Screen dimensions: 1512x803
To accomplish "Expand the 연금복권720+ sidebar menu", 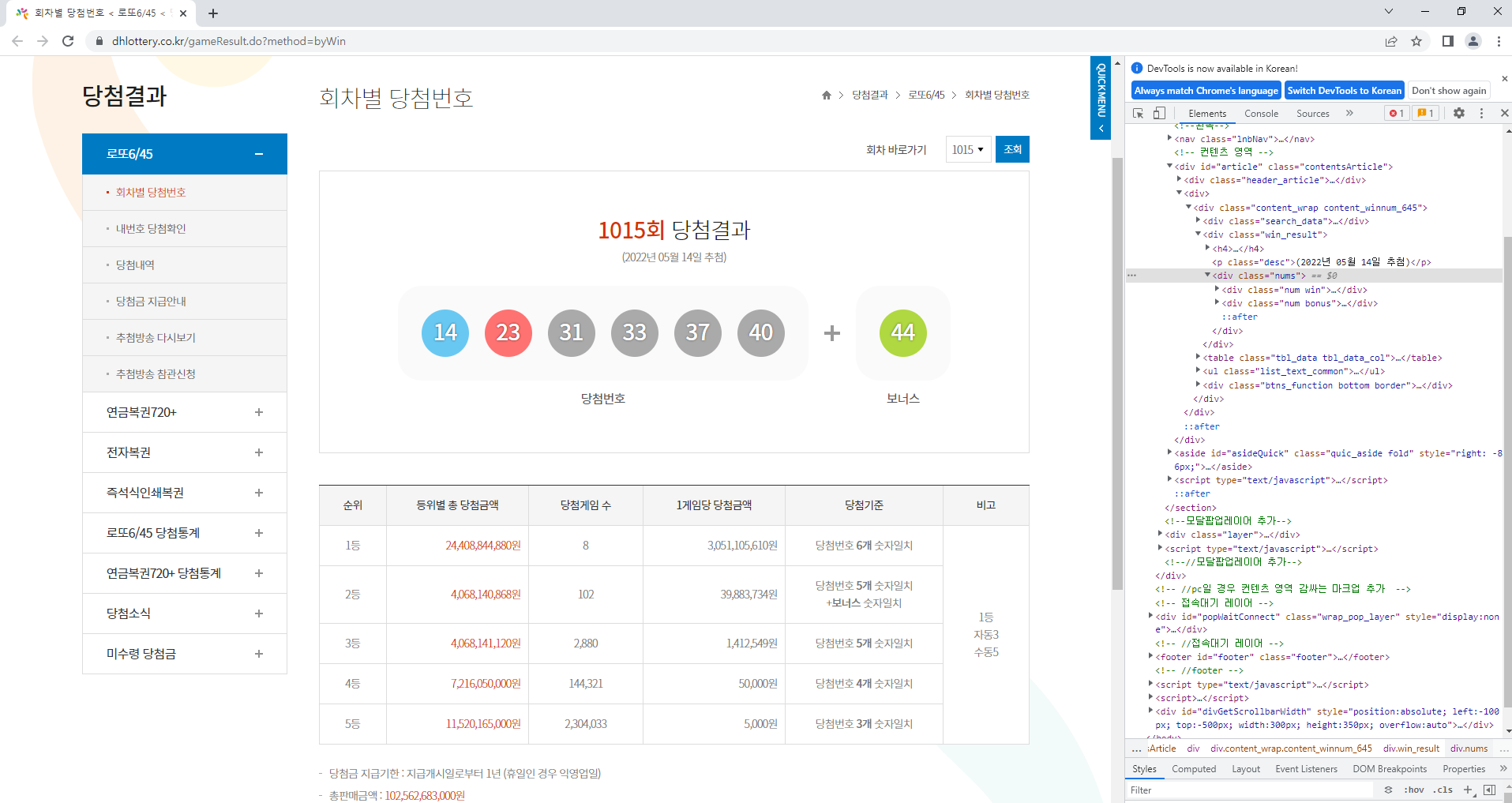I will 258,412.
